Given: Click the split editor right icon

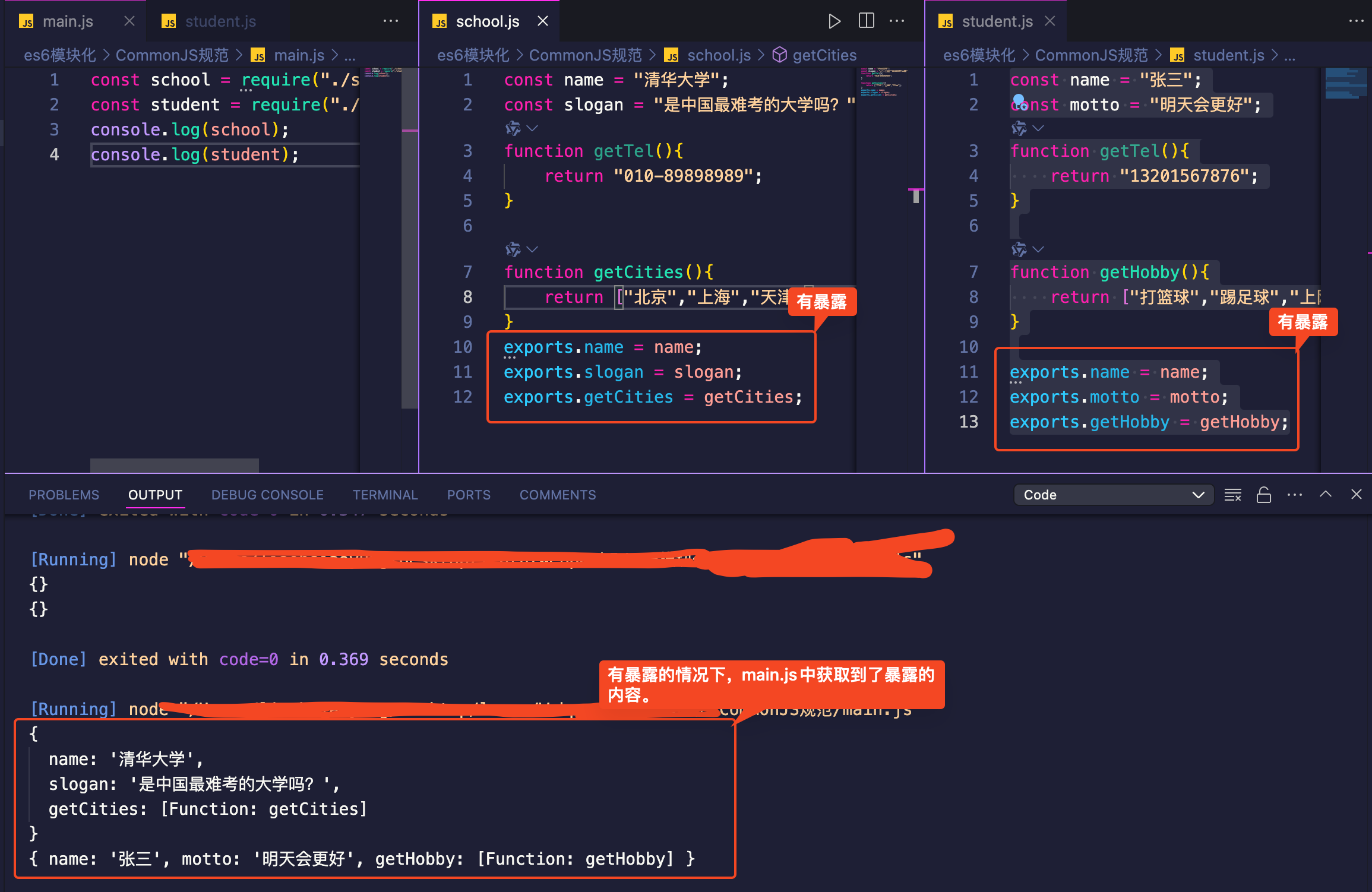Looking at the screenshot, I should click(x=866, y=21).
